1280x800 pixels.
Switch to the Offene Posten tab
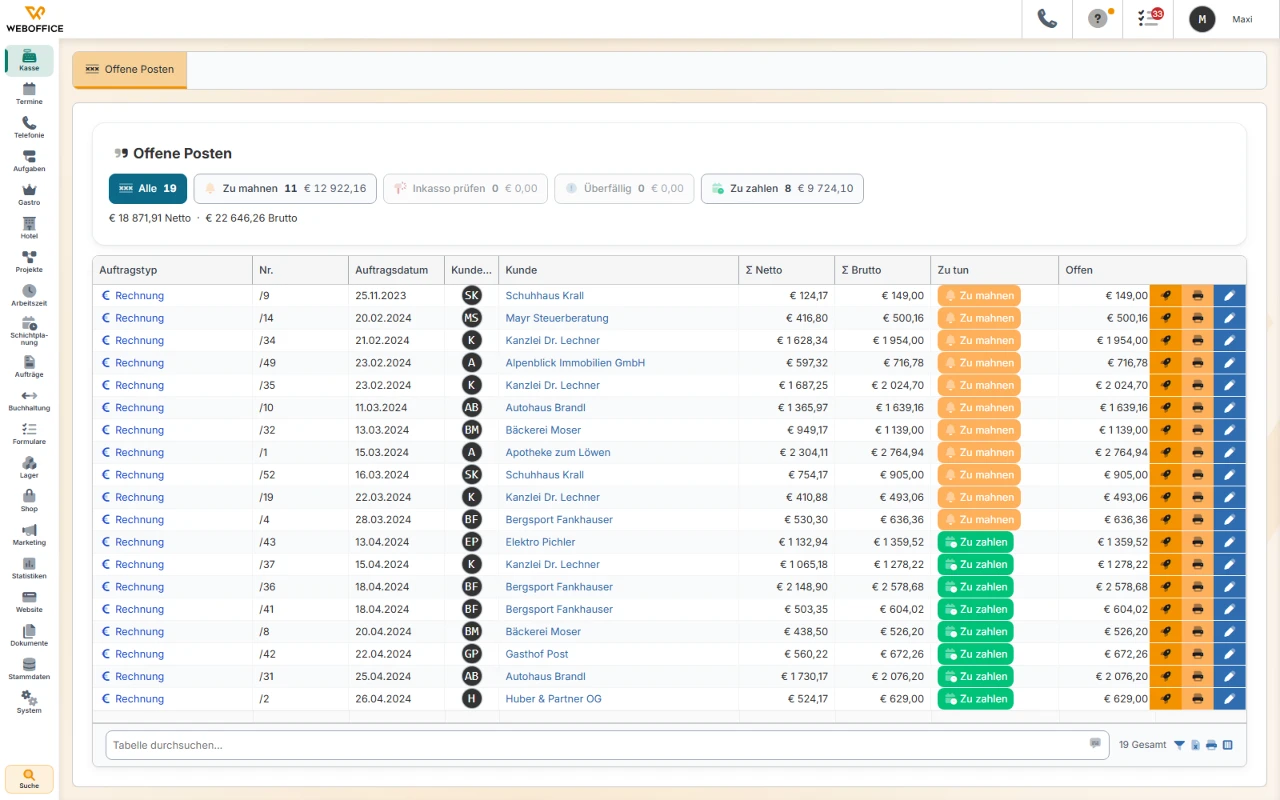[130, 70]
